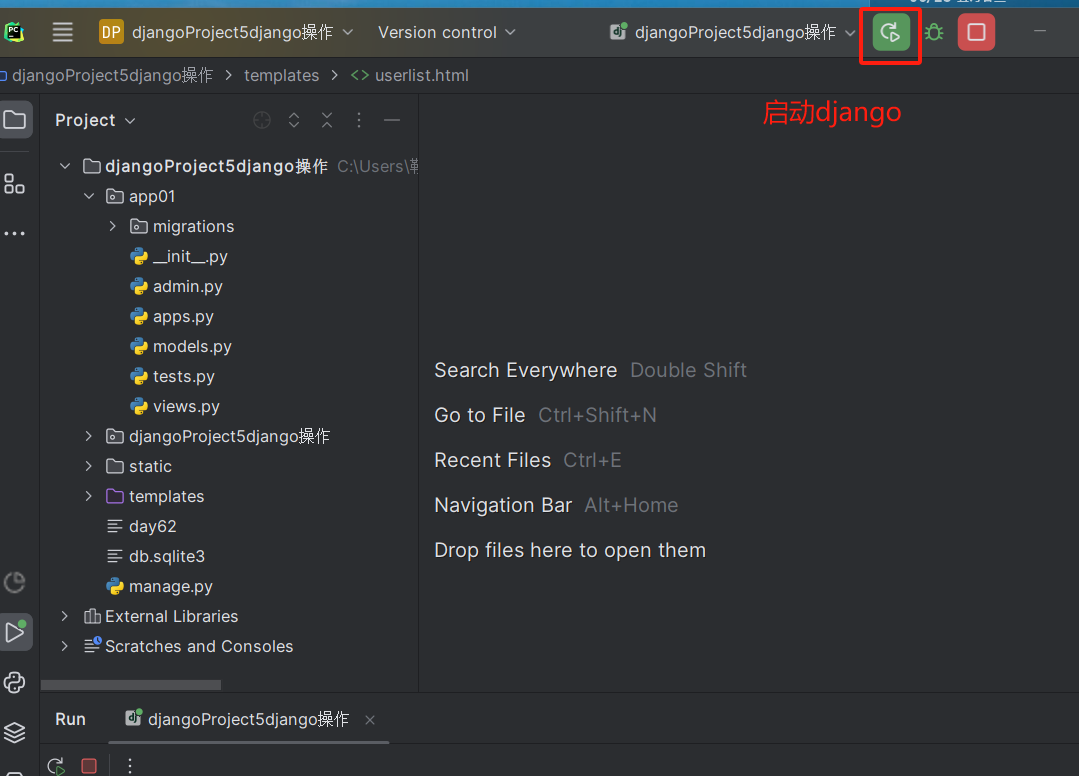The image size is (1079, 776).
Task: Click the templates breadcrumb in the navigation bar
Action: click(281, 76)
